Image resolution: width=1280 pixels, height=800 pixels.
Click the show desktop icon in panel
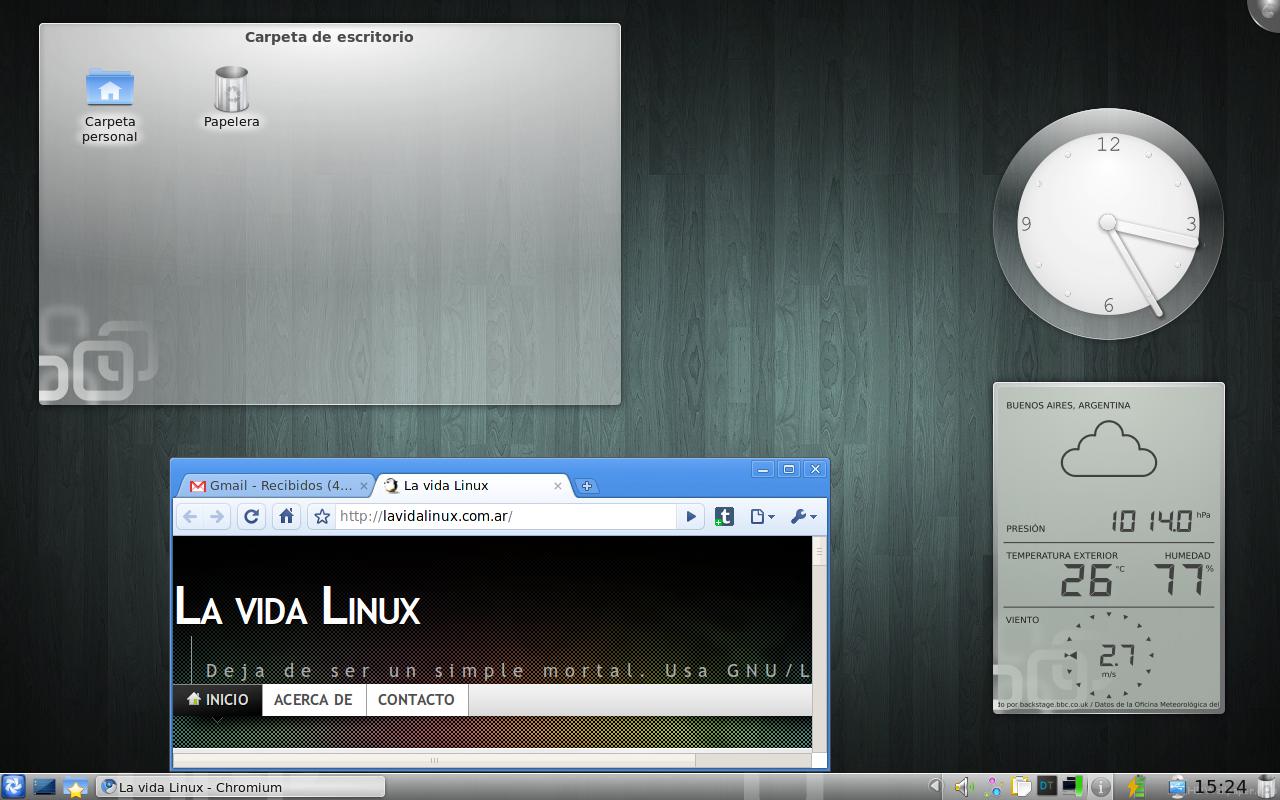[x=44, y=787]
